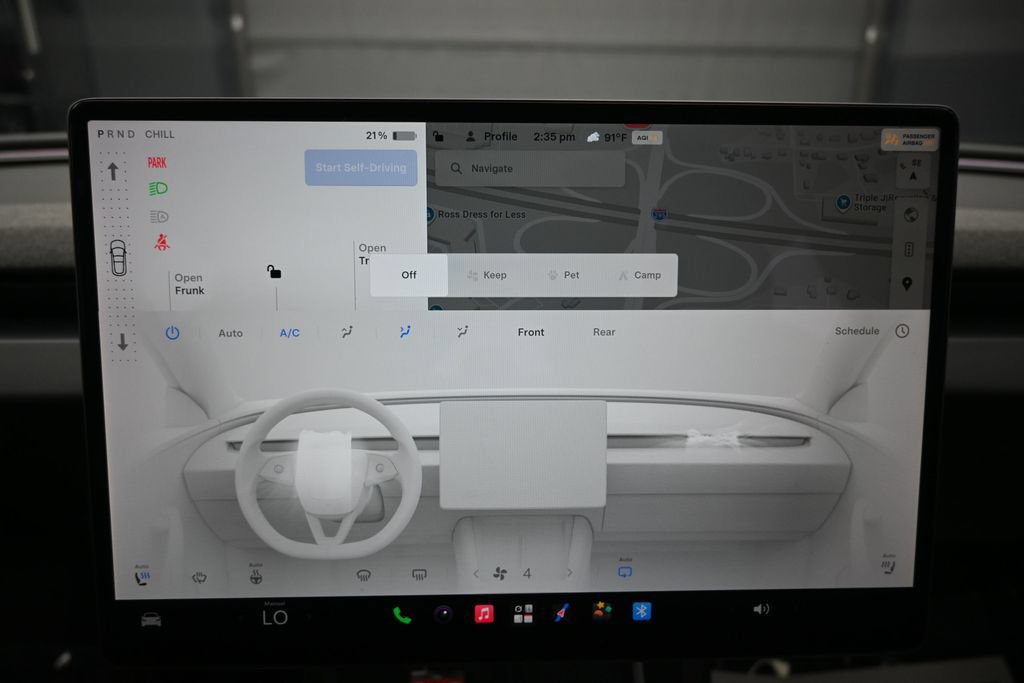Open the Apple Music app
This screenshot has width=1024, height=683.
click(x=484, y=614)
